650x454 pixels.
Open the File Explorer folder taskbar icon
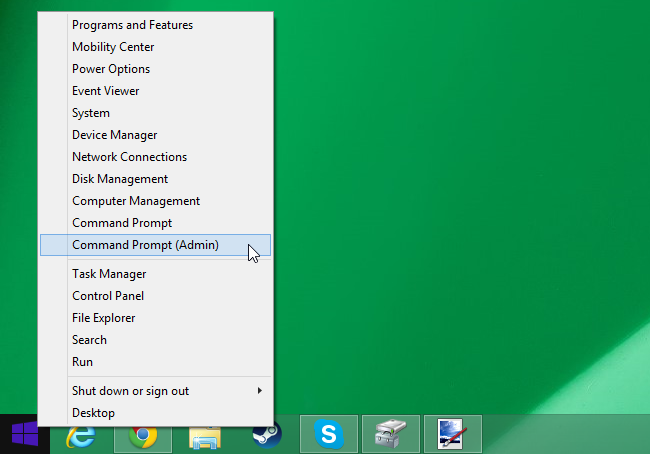[x=205, y=437]
